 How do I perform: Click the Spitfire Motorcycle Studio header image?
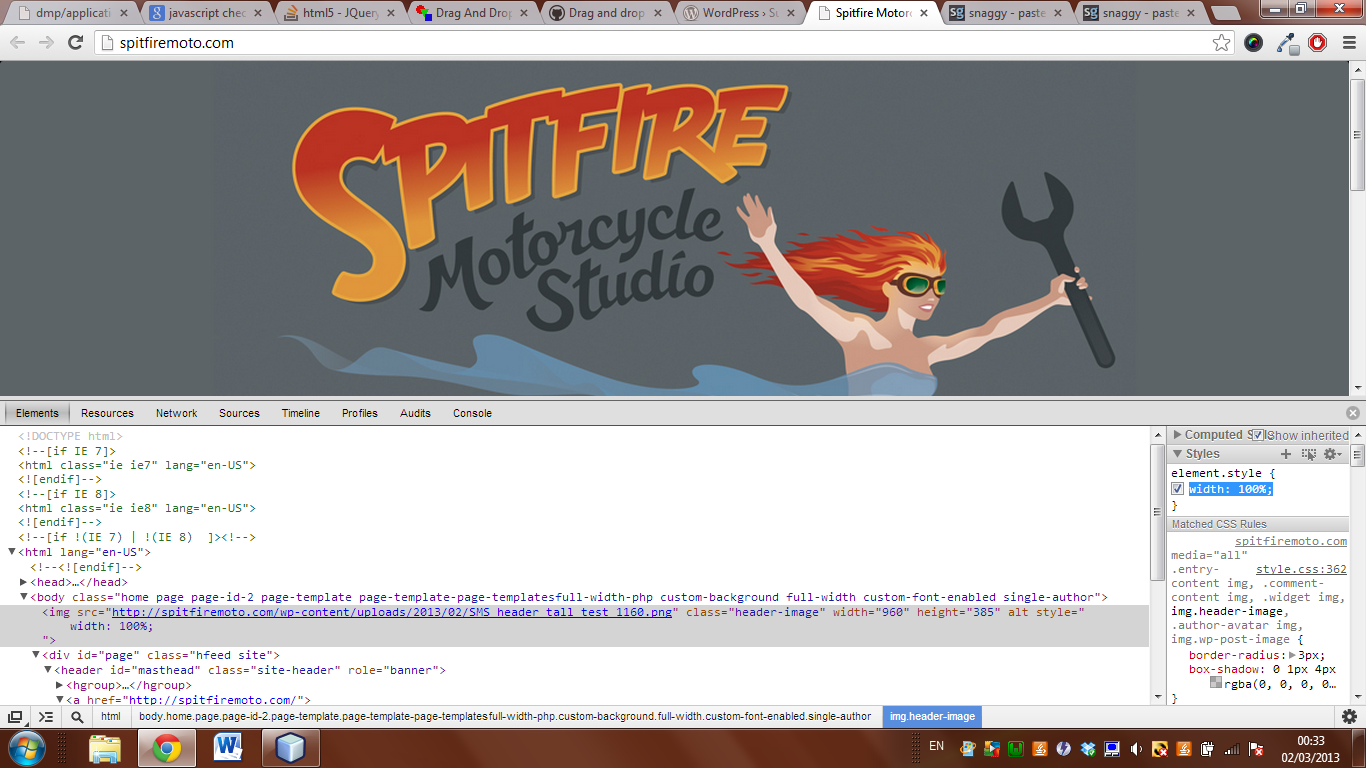tap(675, 229)
